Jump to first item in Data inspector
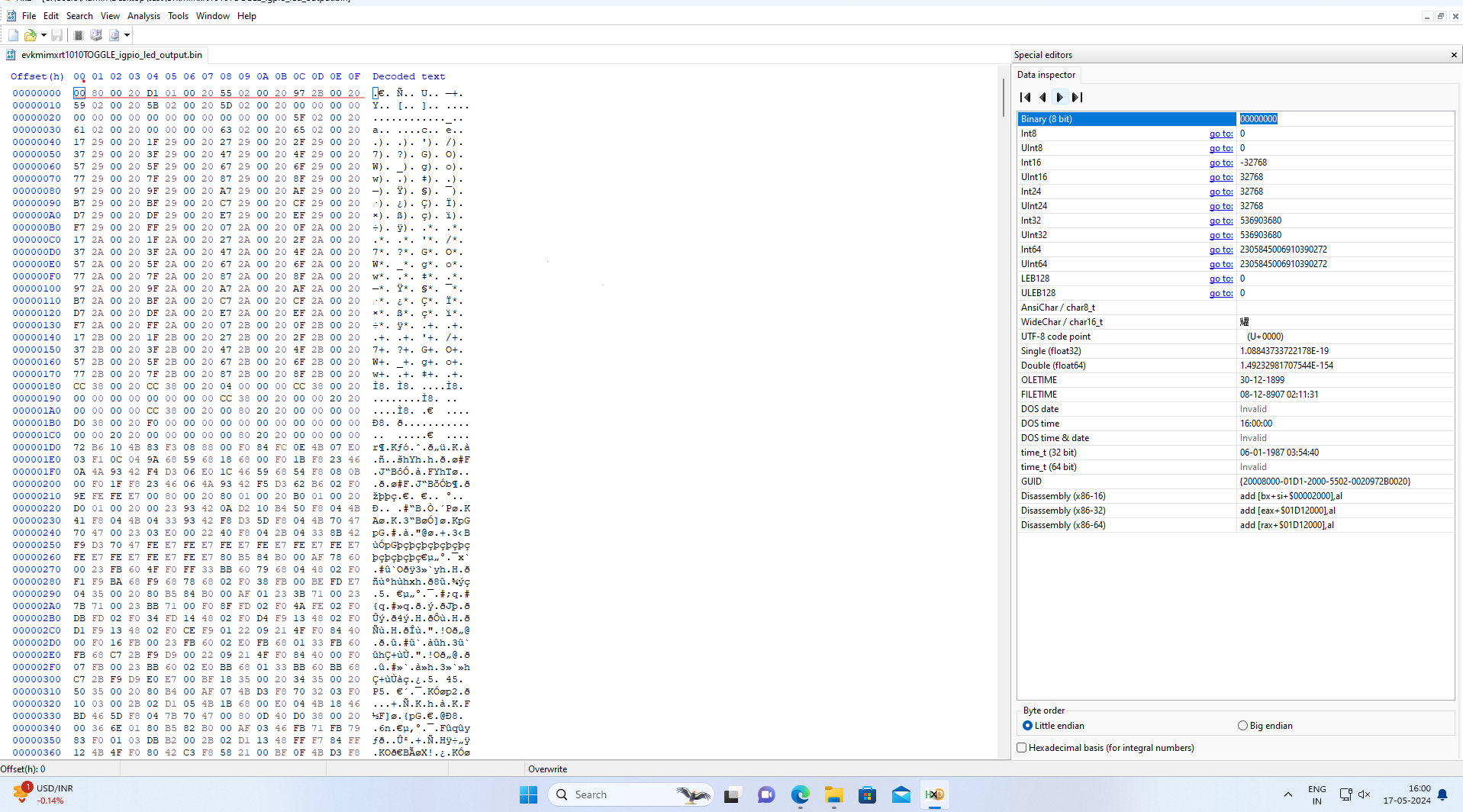This screenshot has width=1463, height=812. pyautogui.click(x=1023, y=97)
